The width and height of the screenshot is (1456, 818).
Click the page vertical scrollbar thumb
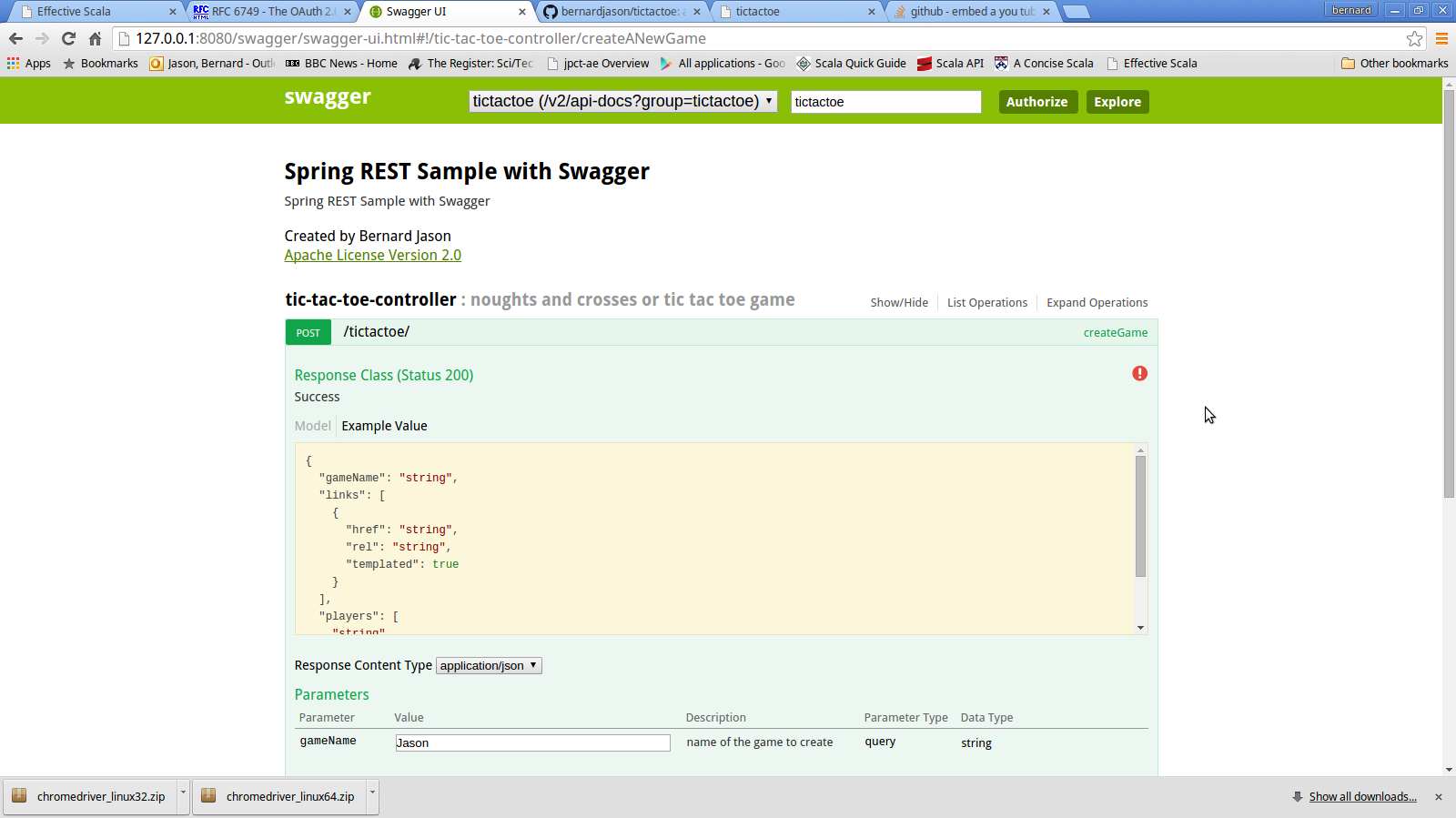coord(1449,293)
